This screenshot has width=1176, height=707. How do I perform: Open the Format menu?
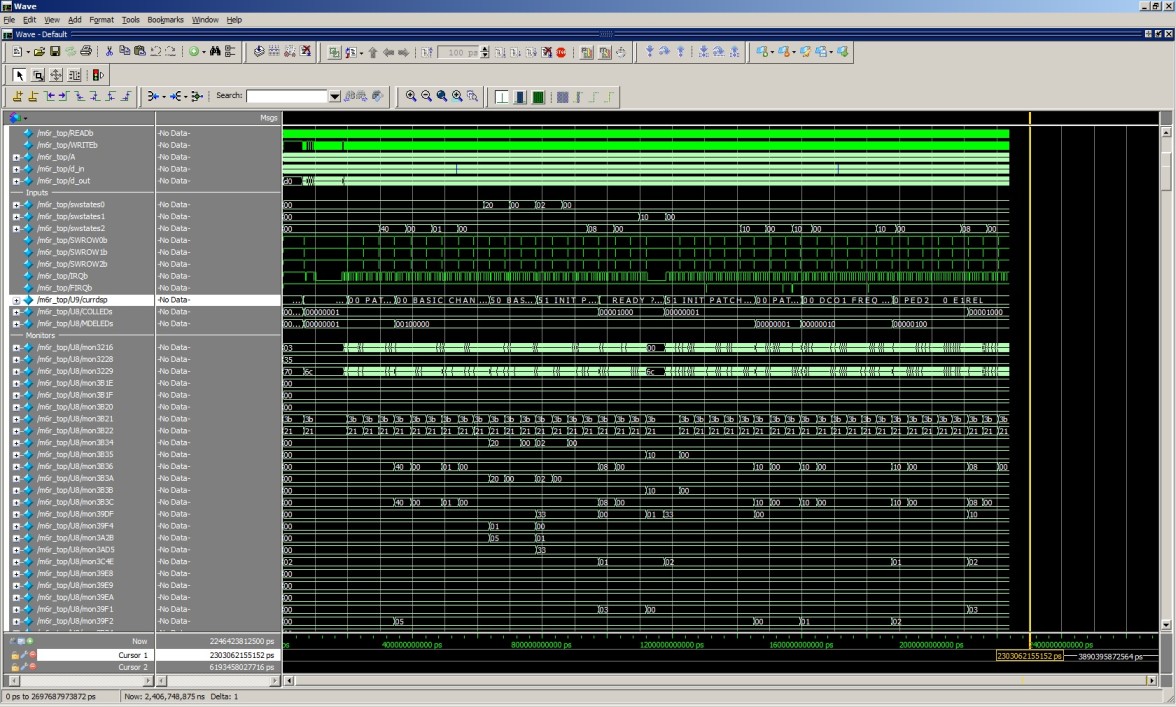[x=101, y=20]
